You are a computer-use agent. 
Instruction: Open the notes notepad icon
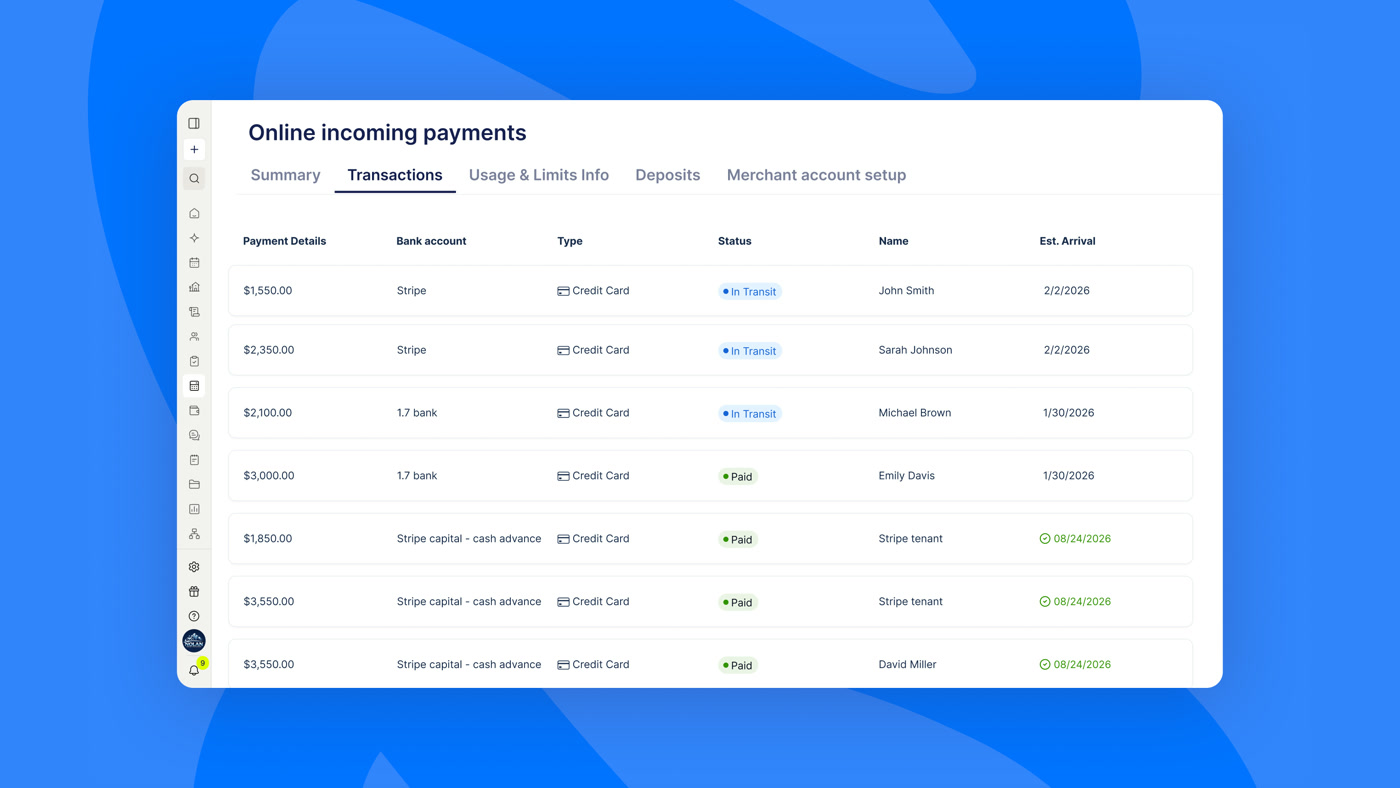click(x=194, y=460)
